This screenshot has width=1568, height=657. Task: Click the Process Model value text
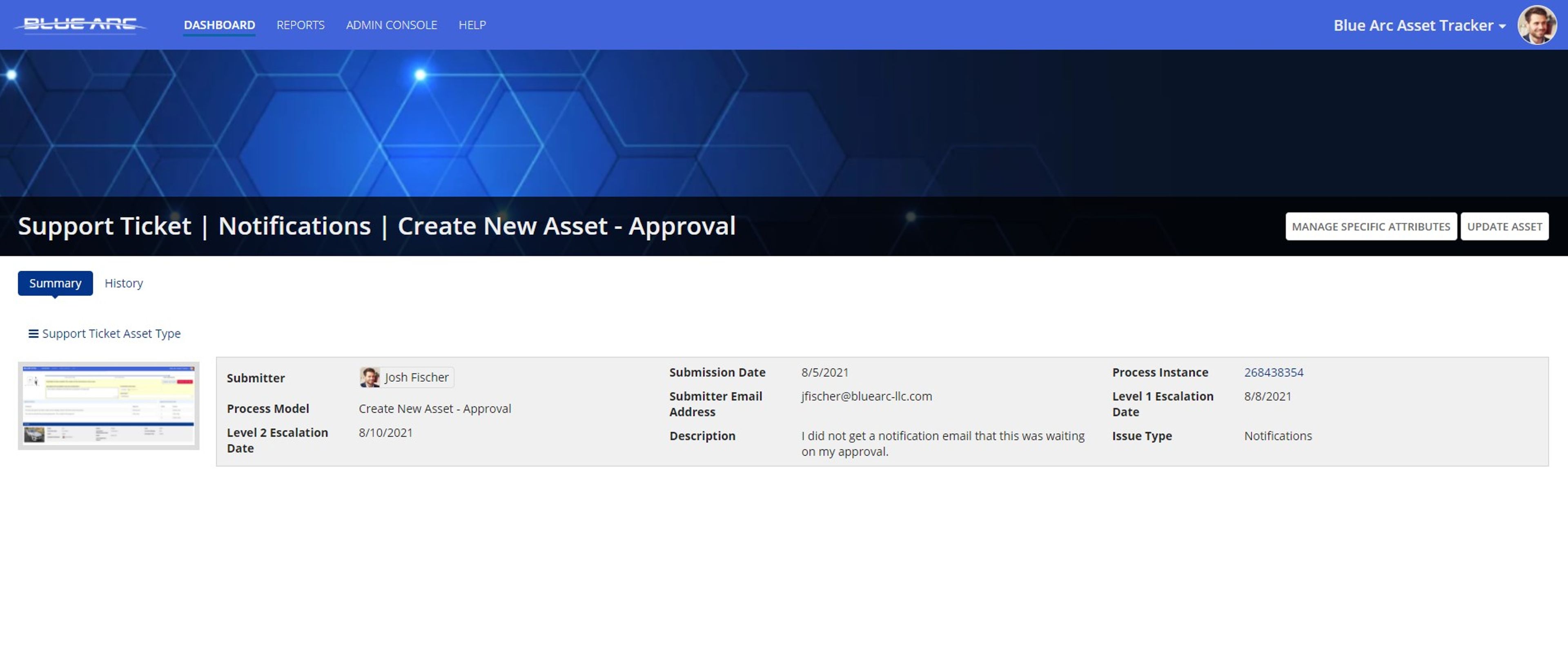pos(435,409)
